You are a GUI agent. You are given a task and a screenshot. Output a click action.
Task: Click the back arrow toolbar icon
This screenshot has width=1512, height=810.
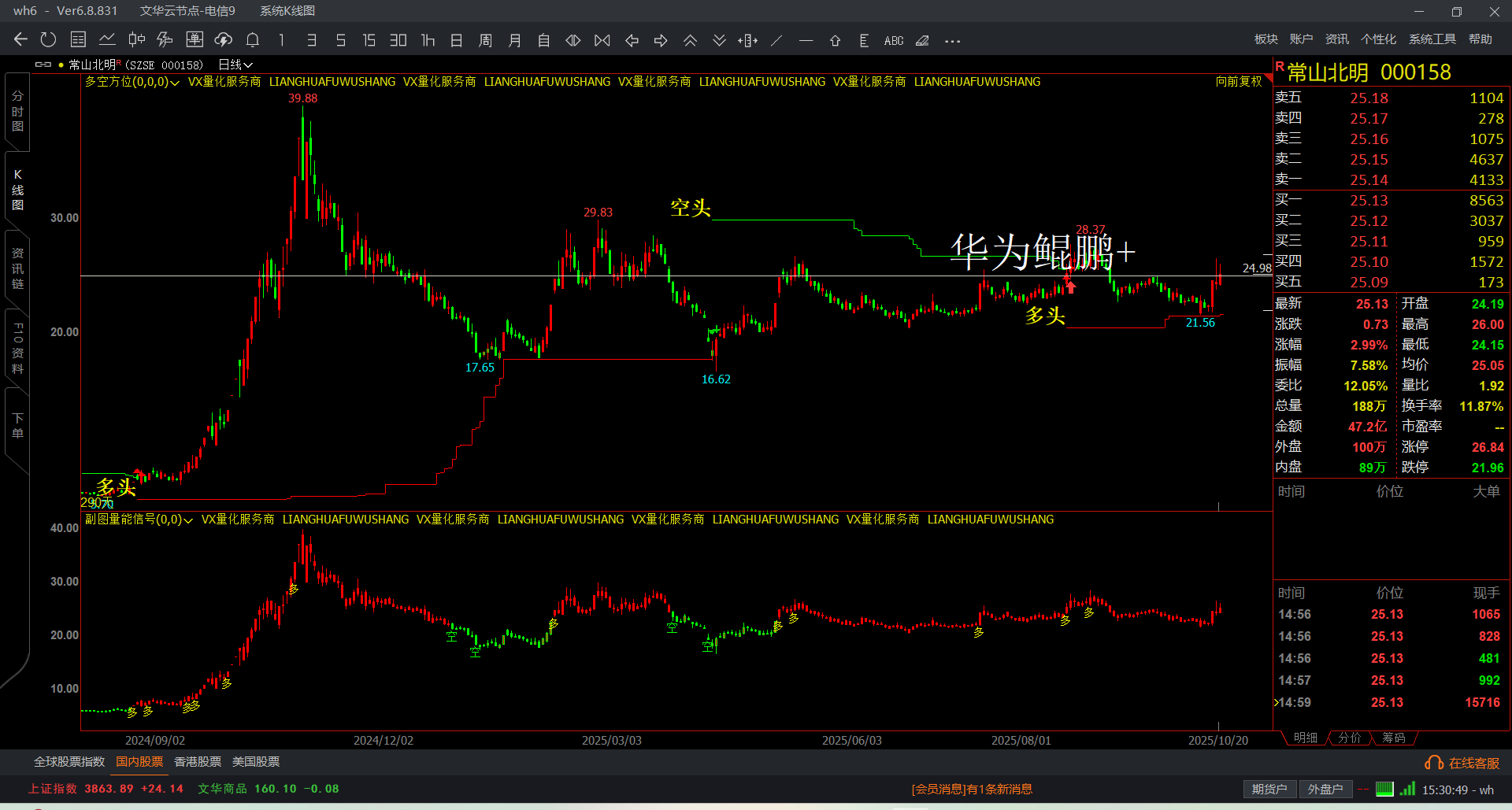(x=20, y=39)
